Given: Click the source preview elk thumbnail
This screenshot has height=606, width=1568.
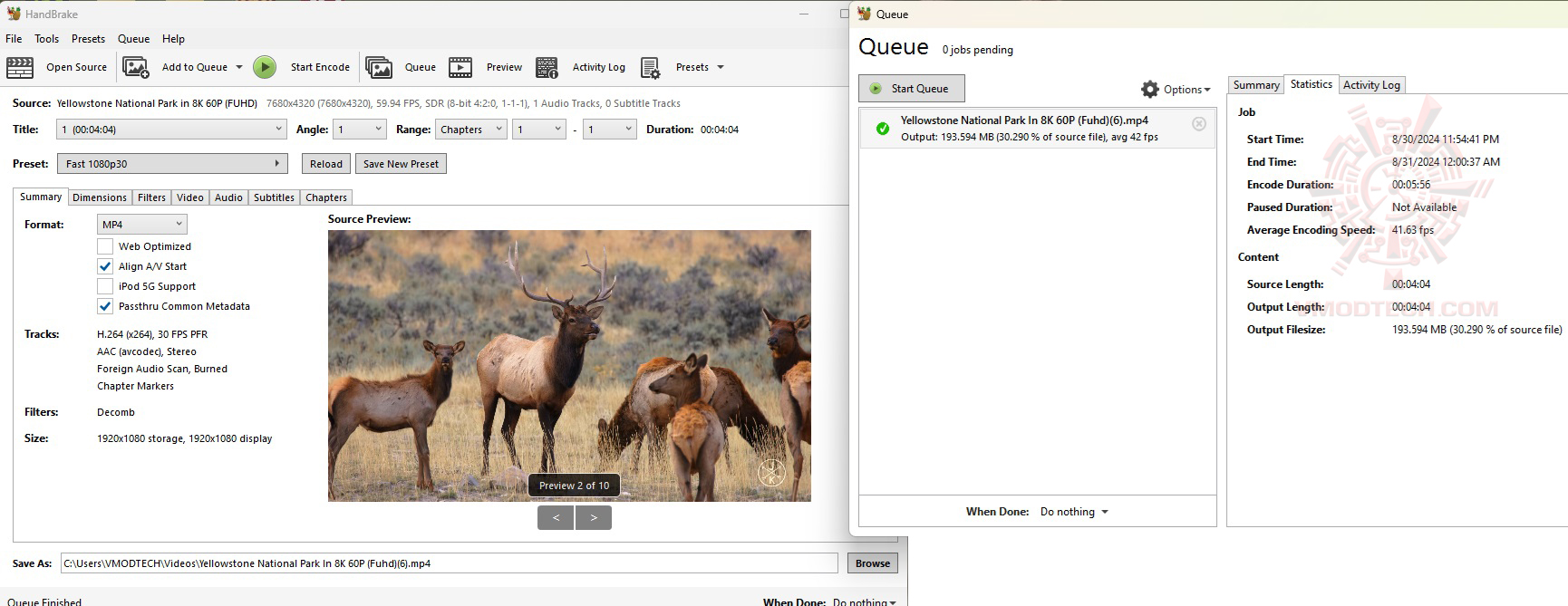Looking at the screenshot, I should click(569, 366).
